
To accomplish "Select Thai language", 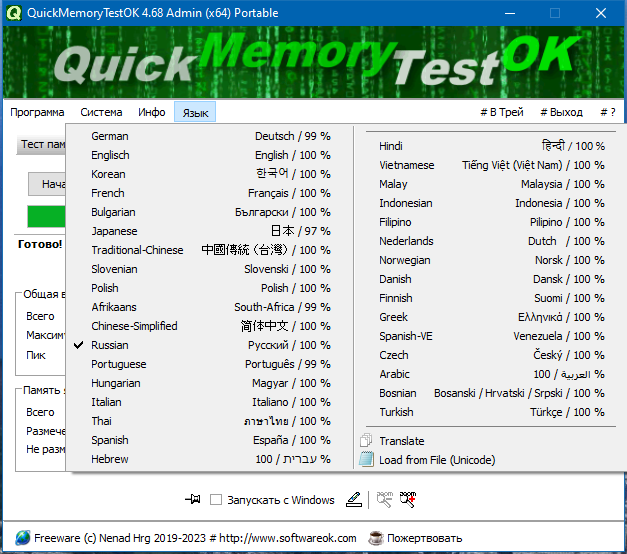I will (210, 421).
